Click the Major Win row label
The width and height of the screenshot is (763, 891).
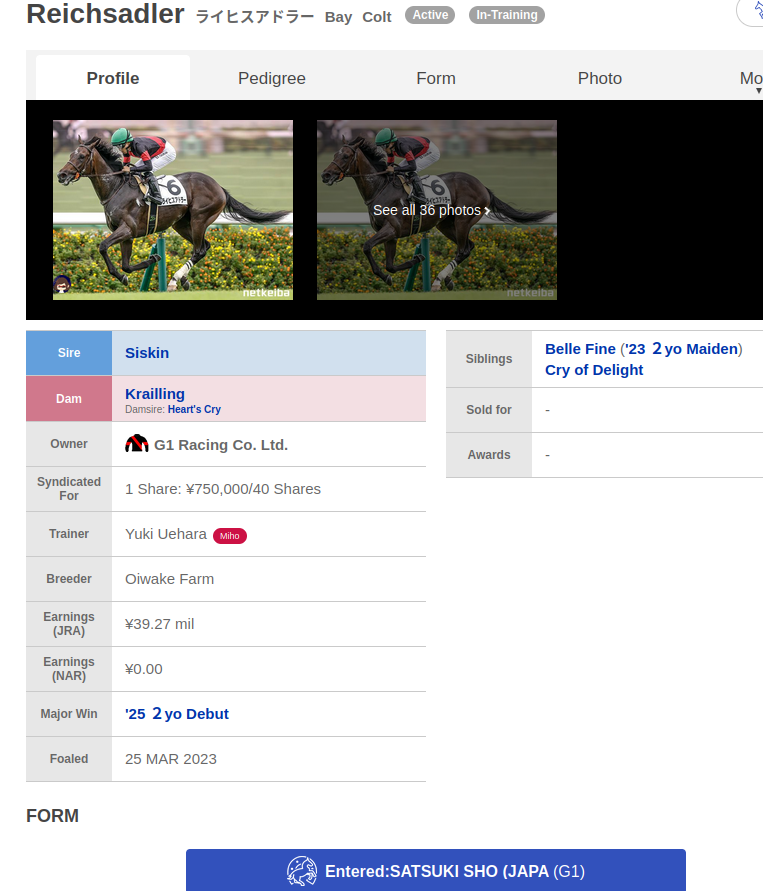69,714
